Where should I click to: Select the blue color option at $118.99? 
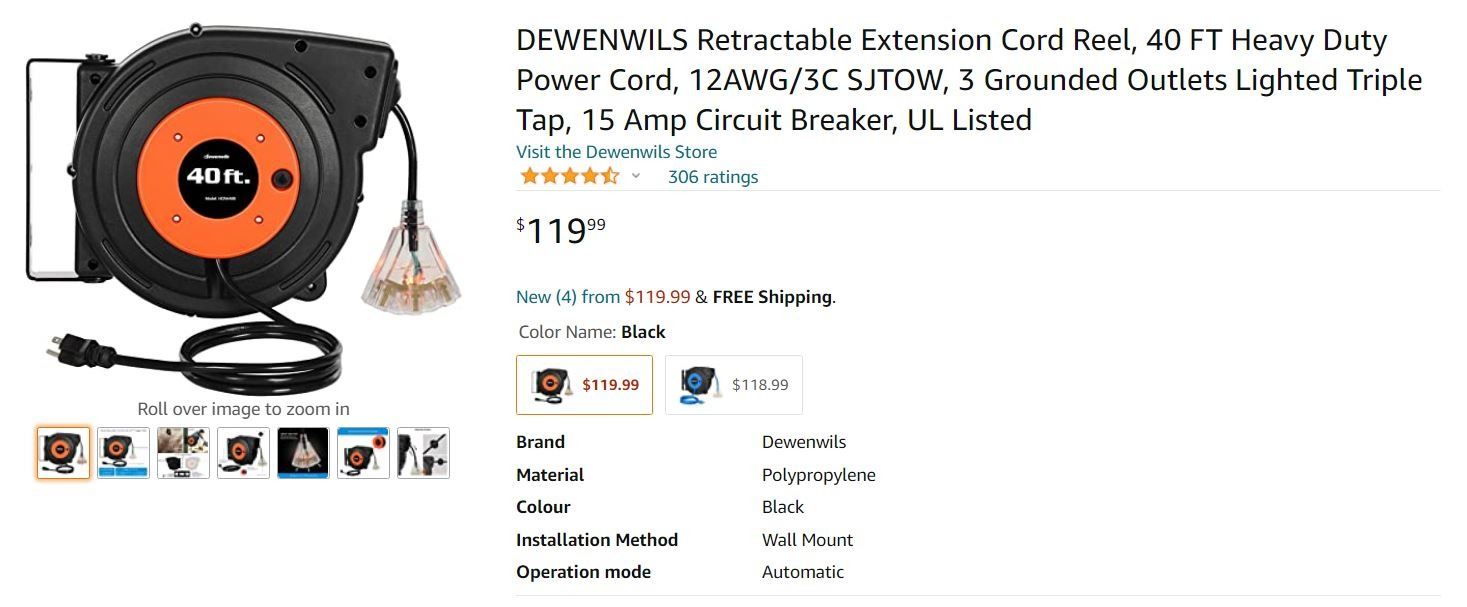click(733, 385)
